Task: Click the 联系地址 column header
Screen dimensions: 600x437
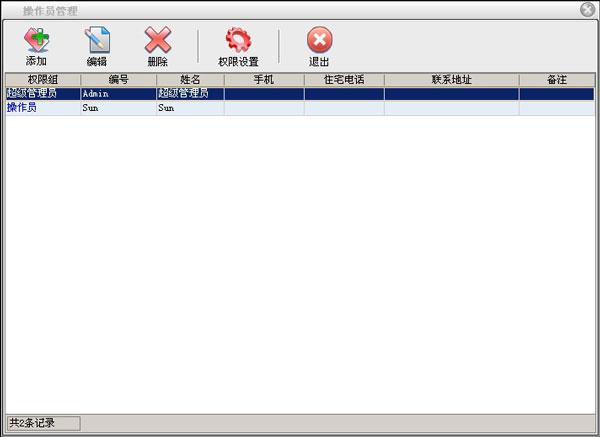Action: tap(451, 79)
